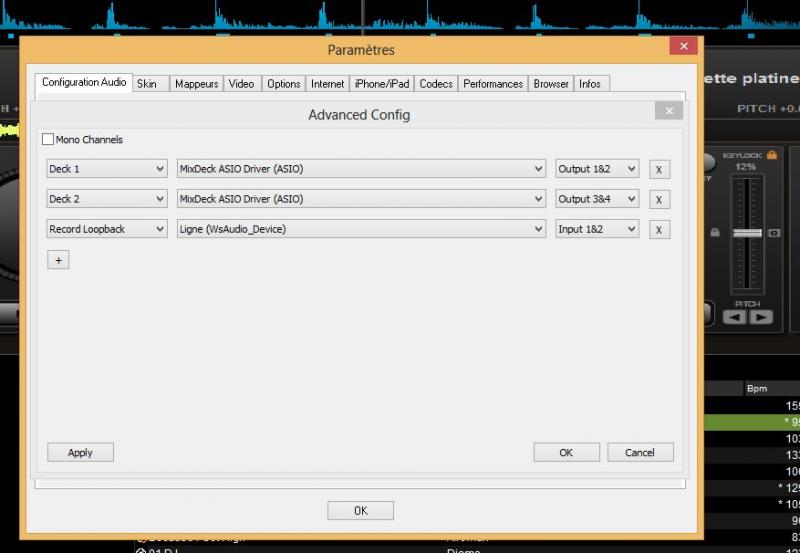Screen dimensions: 800x553
Task: Remove the Deck 1 row with X
Action: click(x=659, y=169)
